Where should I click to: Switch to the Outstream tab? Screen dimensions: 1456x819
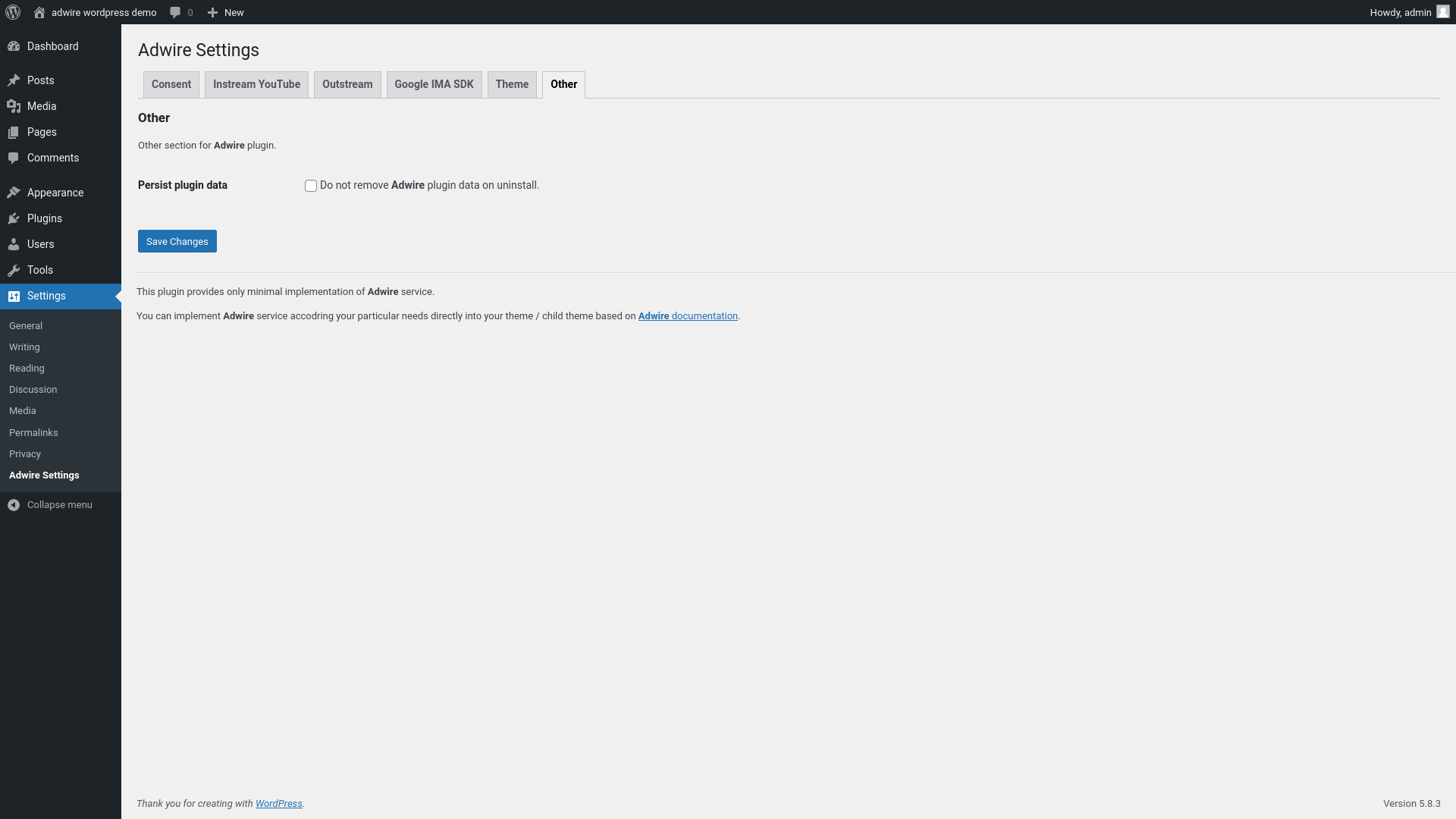pyautogui.click(x=347, y=84)
